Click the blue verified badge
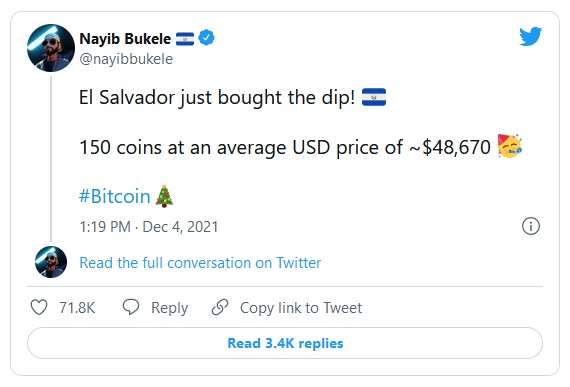 [x=206, y=38]
